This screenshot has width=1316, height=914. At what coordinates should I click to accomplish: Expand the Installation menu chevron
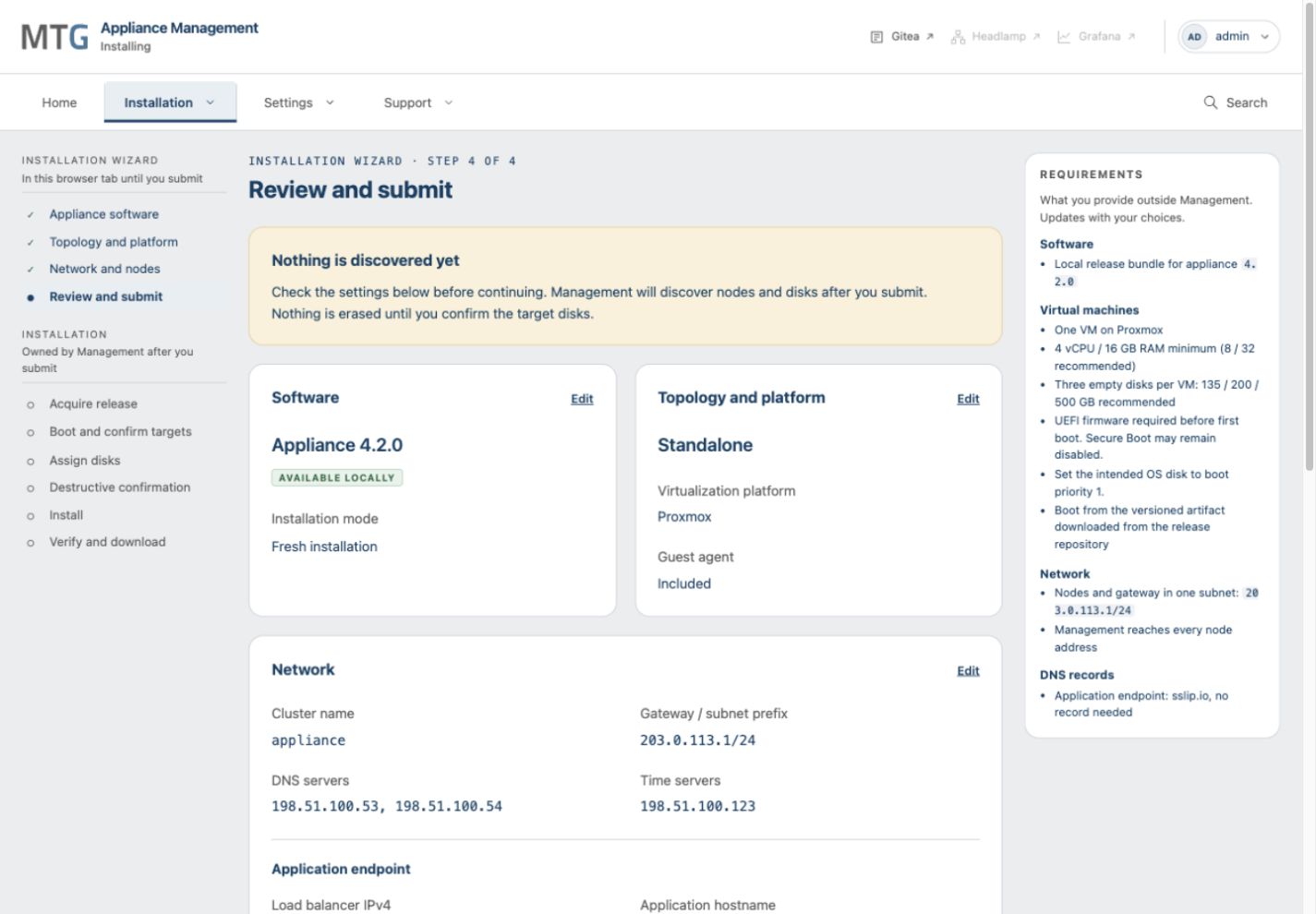pos(211,102)
